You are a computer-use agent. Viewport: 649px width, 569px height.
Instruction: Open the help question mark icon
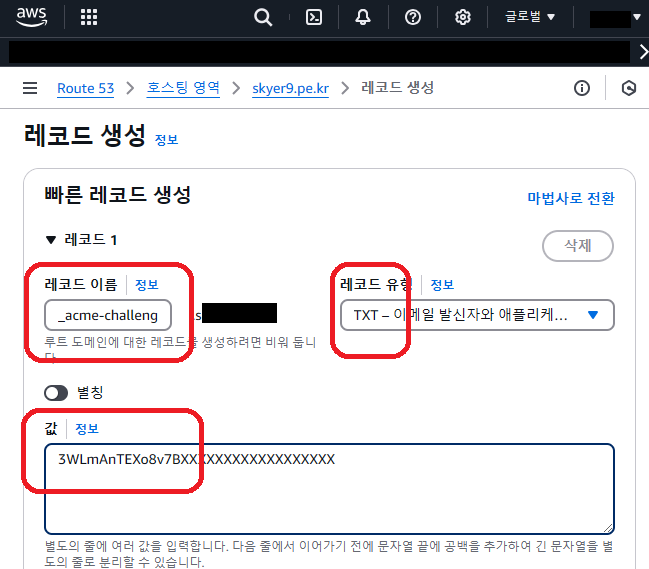pyautogui.click(x=412, y=17)
